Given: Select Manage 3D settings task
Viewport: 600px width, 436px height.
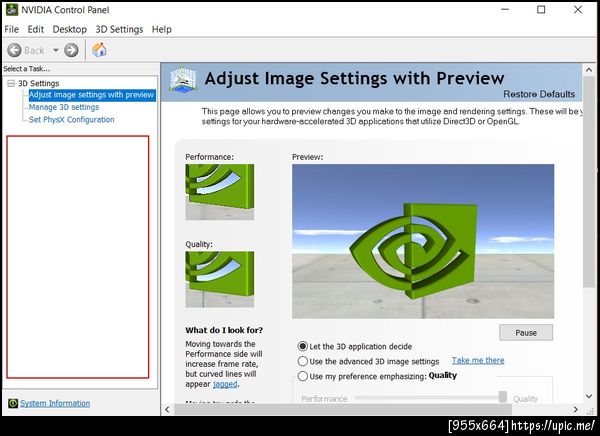Looking at the screenshot, I should 64,107.
